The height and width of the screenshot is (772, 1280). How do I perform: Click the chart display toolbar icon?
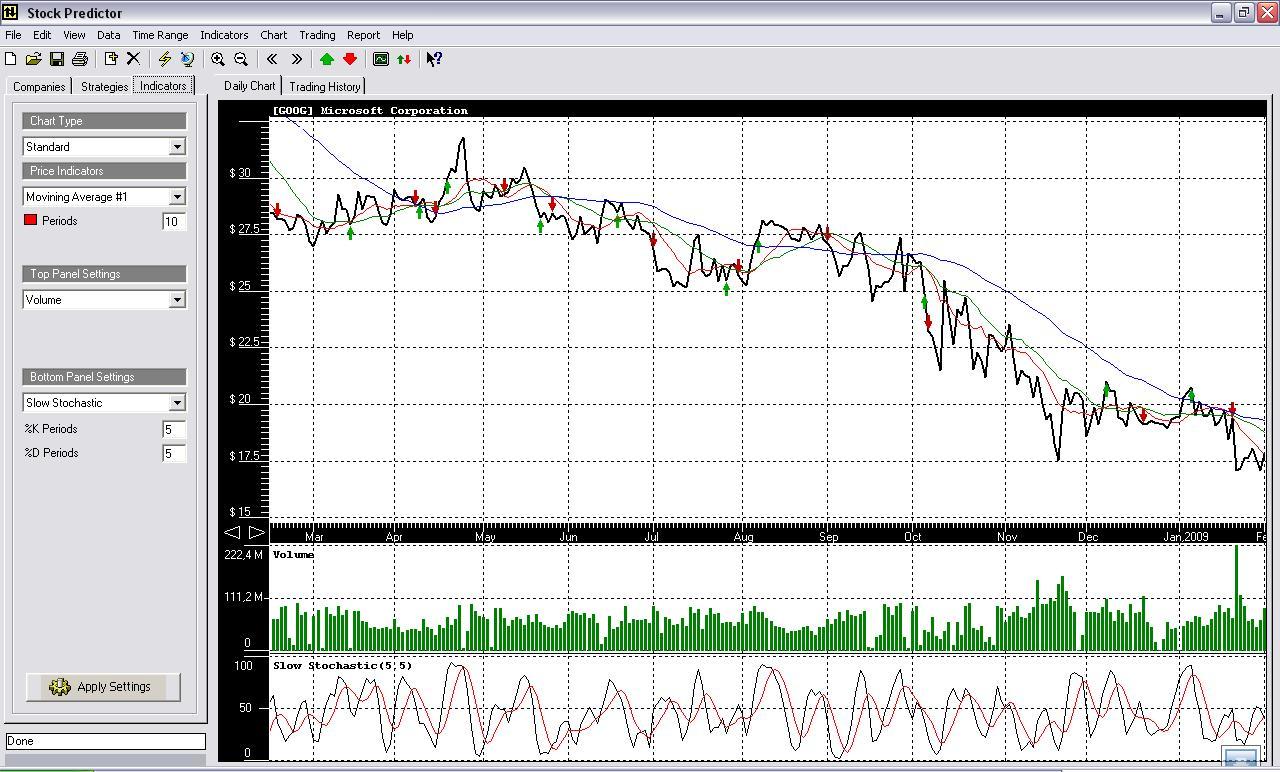tap(381, 59)
